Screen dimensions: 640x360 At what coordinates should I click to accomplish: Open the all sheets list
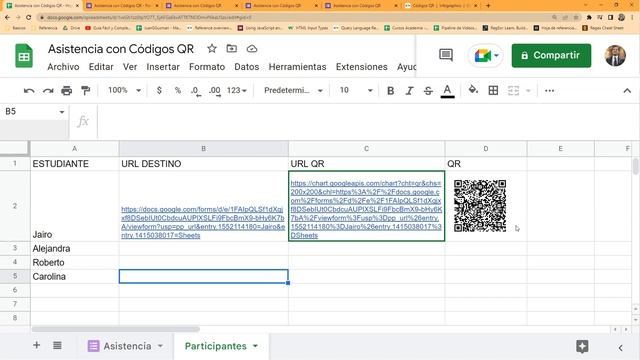[57, 346]
